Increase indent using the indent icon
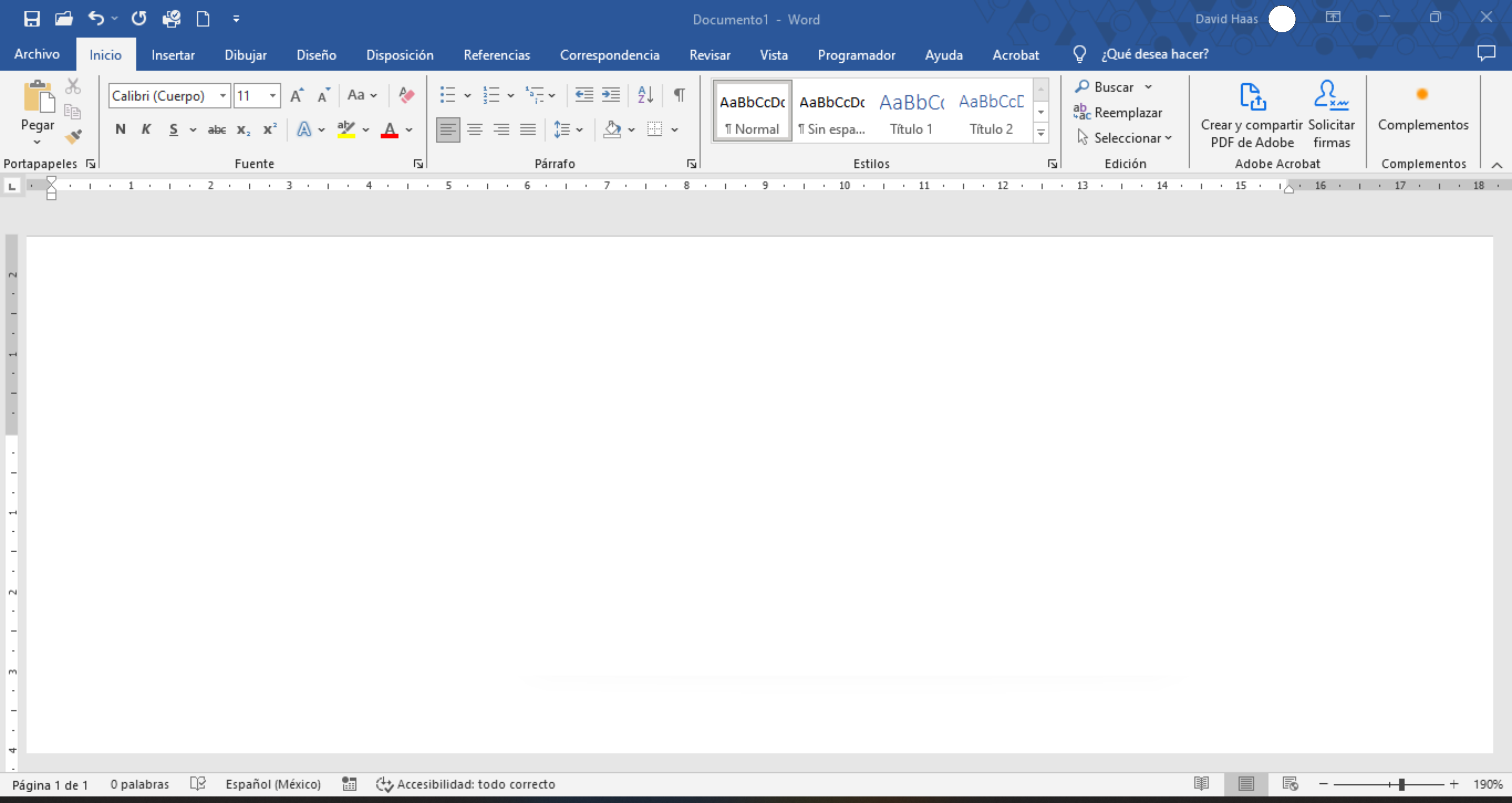 [610, 95]
